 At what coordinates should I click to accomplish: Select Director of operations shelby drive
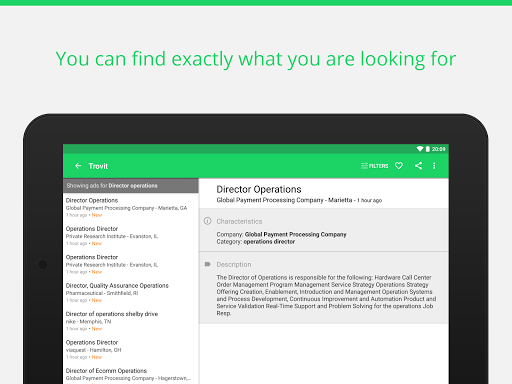click(x=131, y=321)
